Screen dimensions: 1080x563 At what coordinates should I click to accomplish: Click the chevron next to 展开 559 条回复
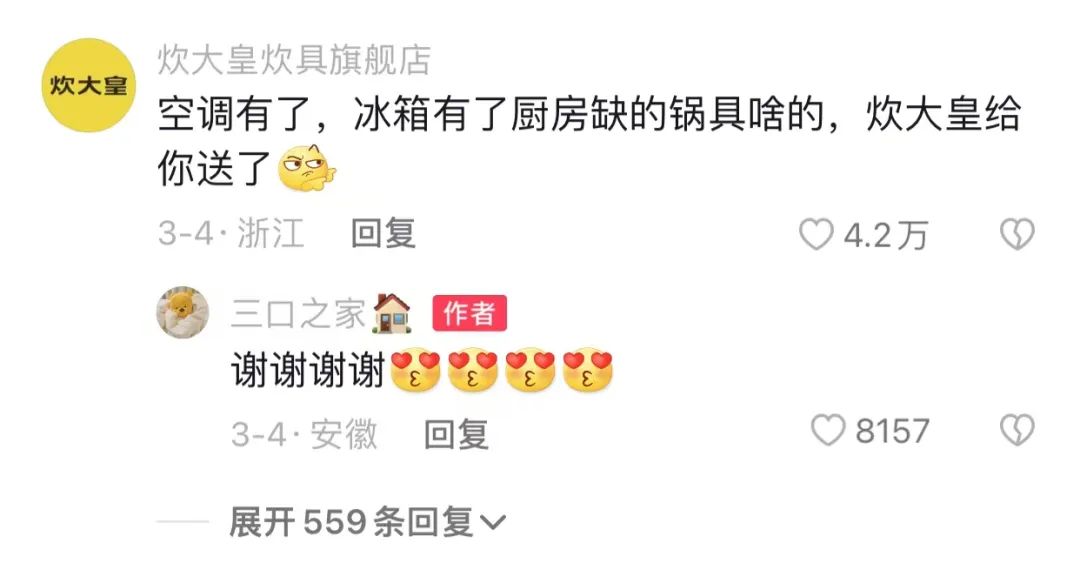point(493,524)
